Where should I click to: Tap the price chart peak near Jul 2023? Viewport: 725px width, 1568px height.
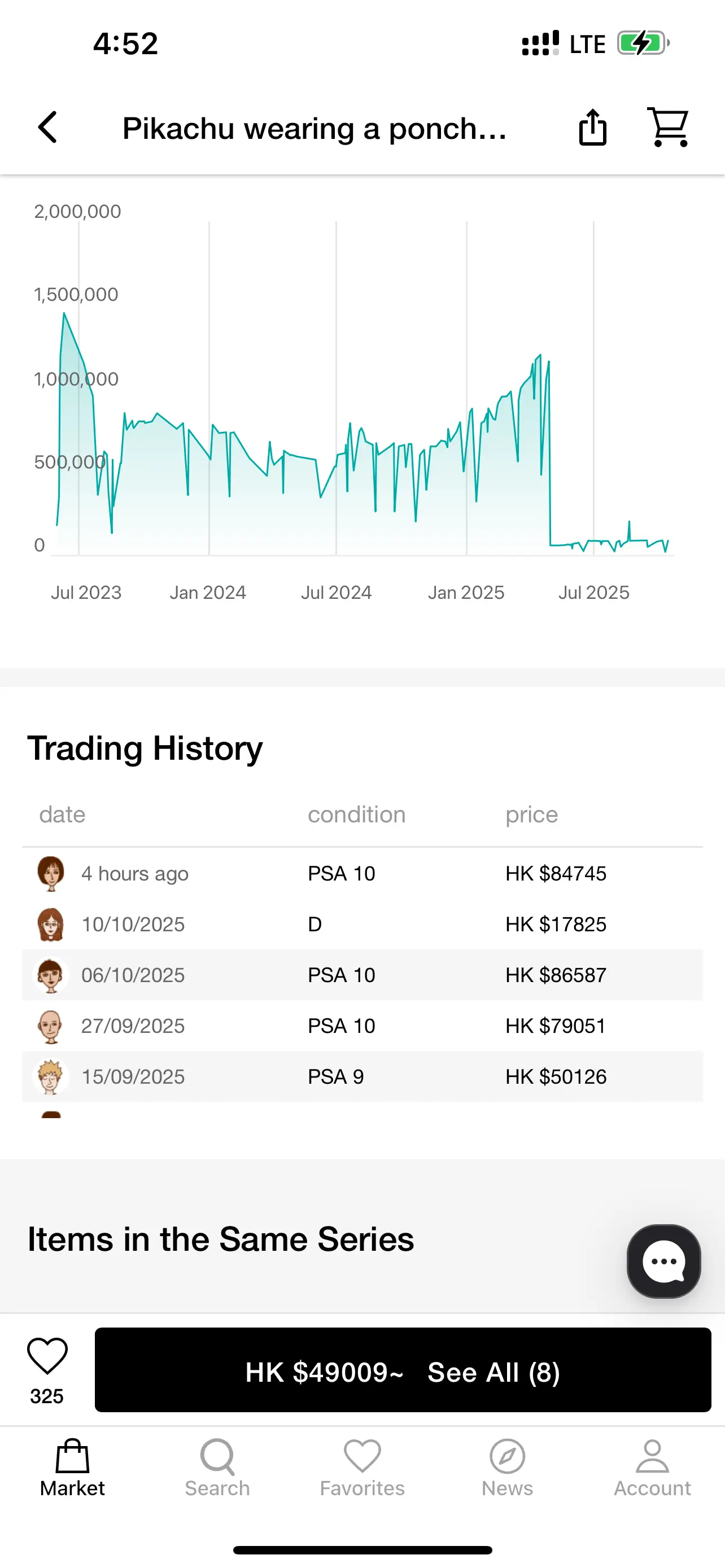64,314
